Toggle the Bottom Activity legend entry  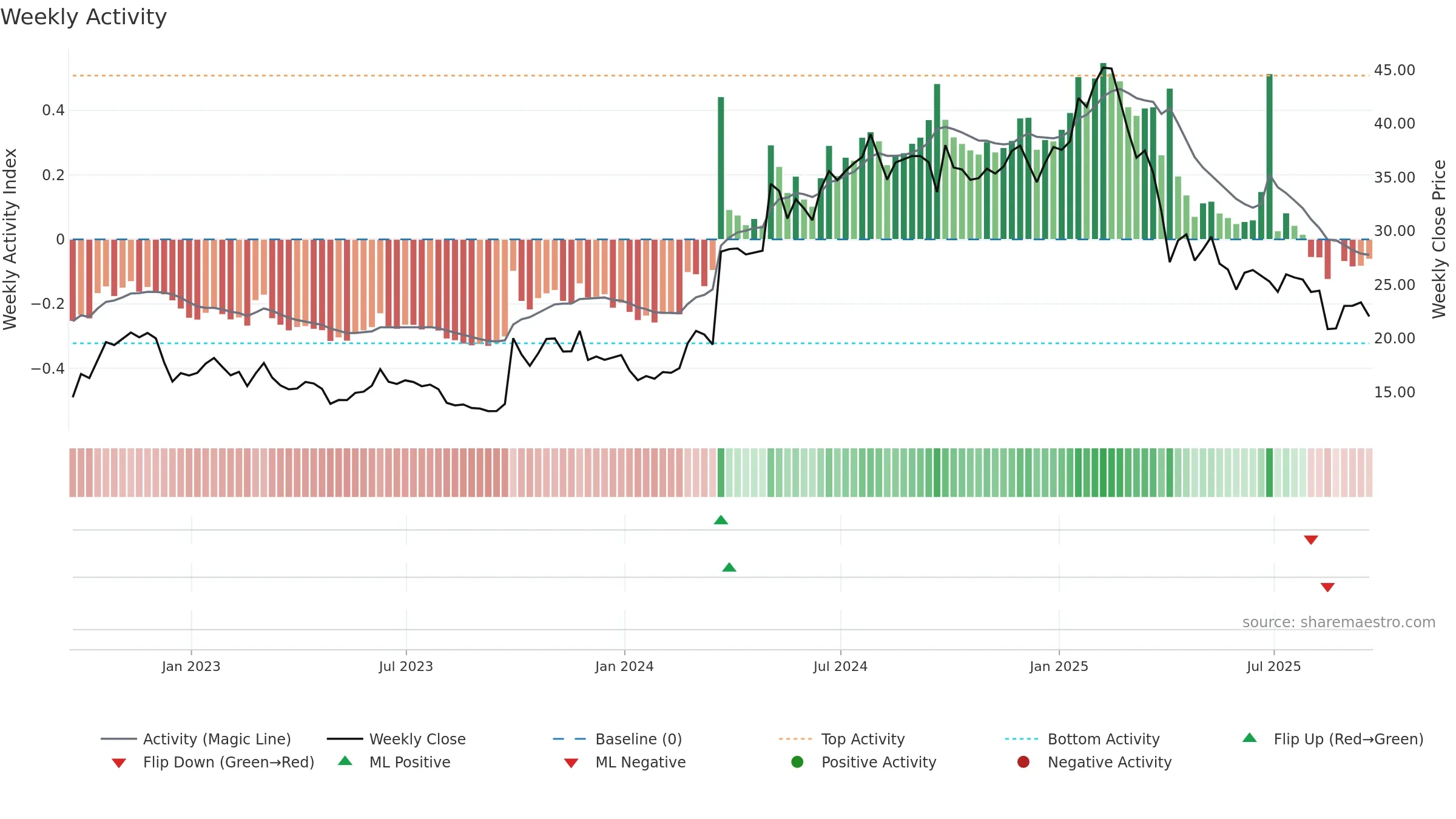(1082, 739)
